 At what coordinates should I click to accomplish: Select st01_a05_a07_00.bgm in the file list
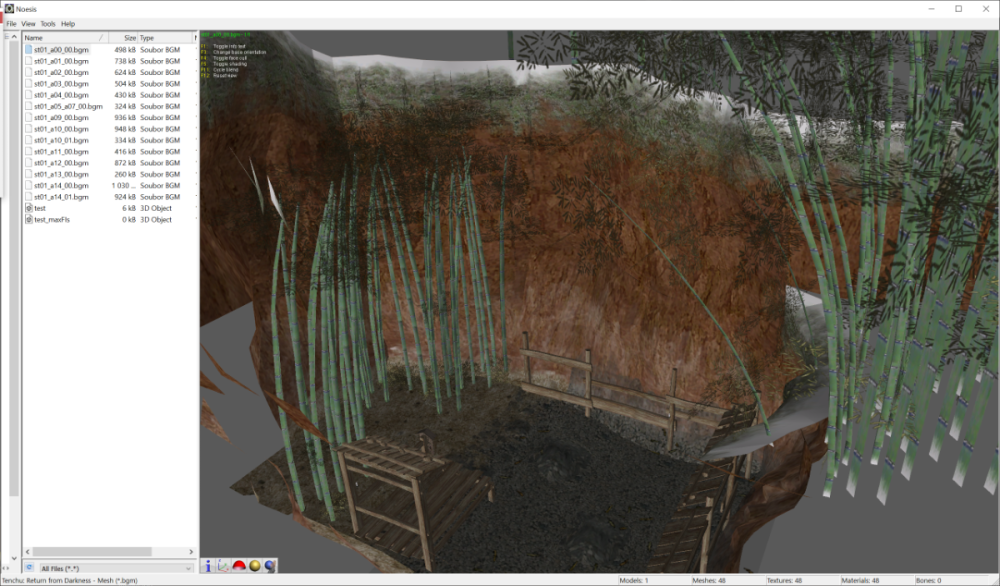(x=68, y=106)
